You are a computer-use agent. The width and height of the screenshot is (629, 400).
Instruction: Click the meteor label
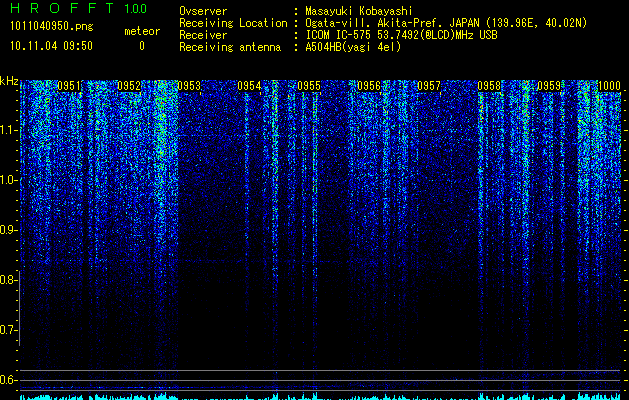click(142, 31)
